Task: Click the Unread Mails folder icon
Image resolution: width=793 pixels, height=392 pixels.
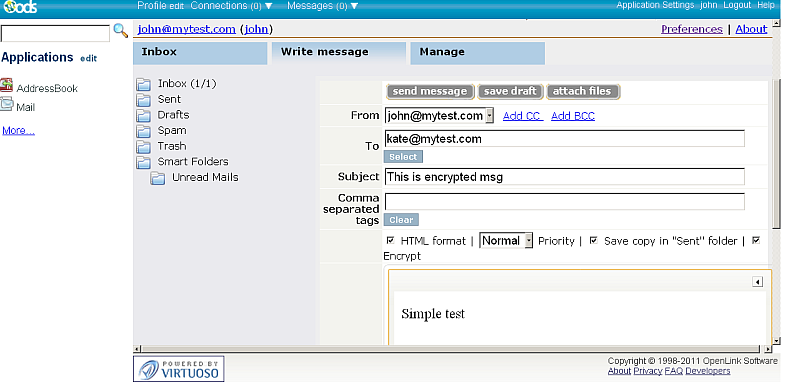Action: [158, 178]
